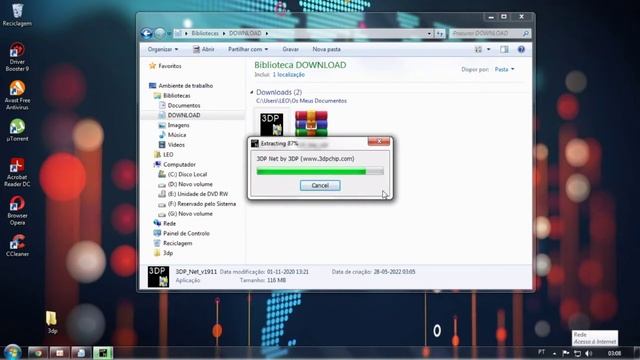Collapse the Downloads (2) group arrow
Screen dimensions: 640x360
pos(252,93)
